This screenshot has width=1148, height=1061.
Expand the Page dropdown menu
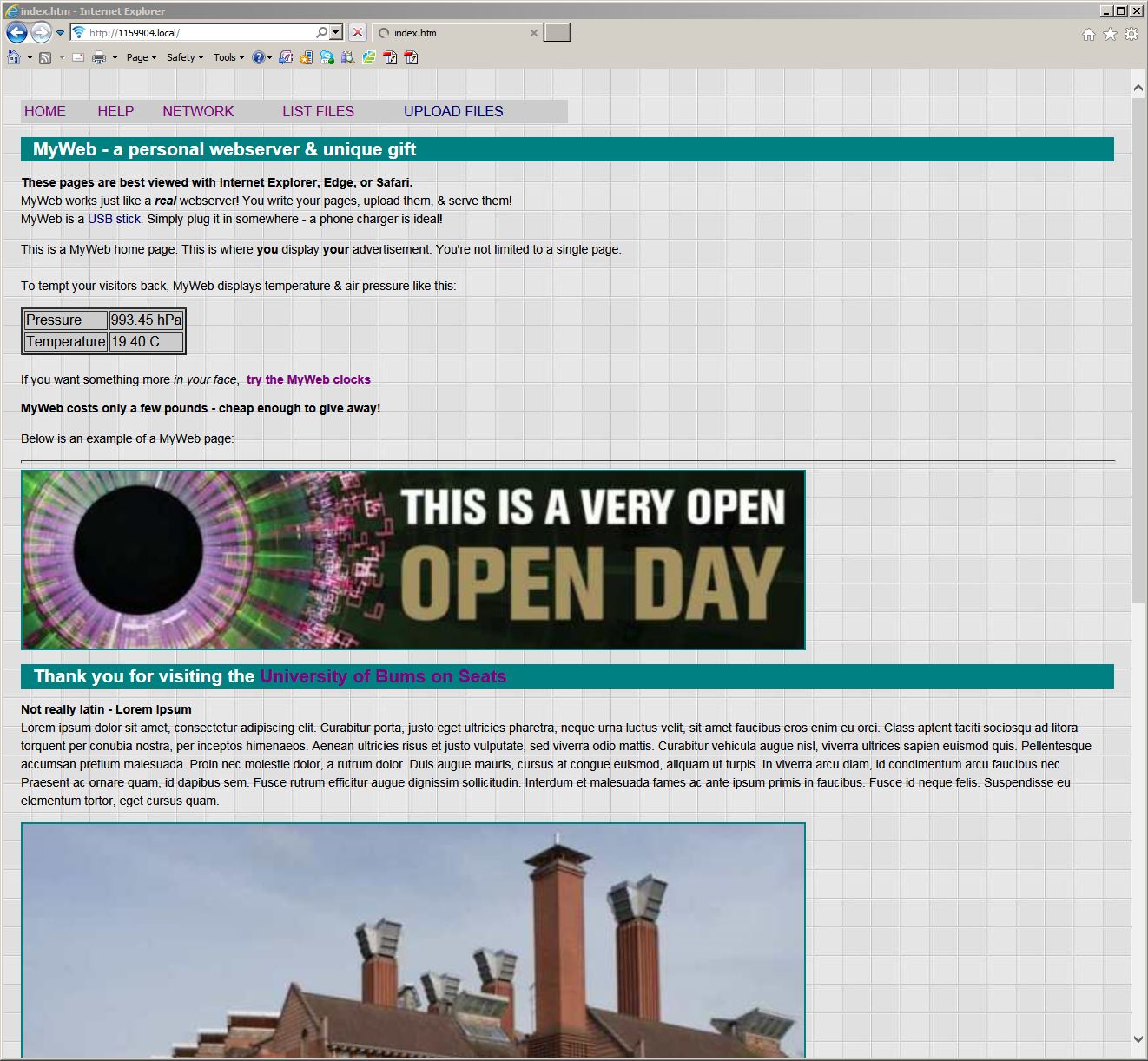click(141, 57)
